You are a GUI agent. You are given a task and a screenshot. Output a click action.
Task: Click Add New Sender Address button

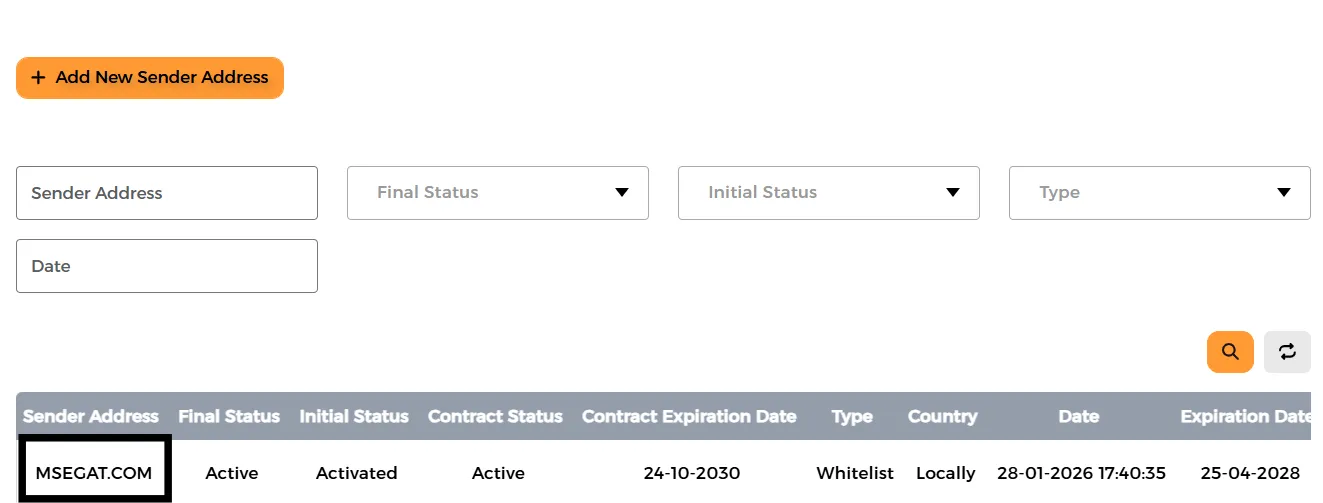(x=150, y=78)
